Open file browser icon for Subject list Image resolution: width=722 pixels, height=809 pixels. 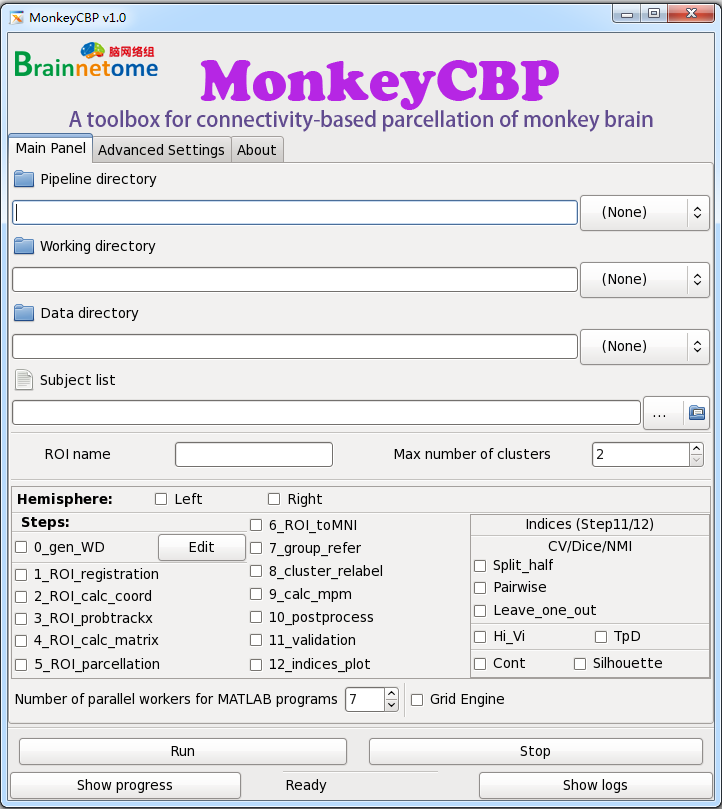click(696, 413)
